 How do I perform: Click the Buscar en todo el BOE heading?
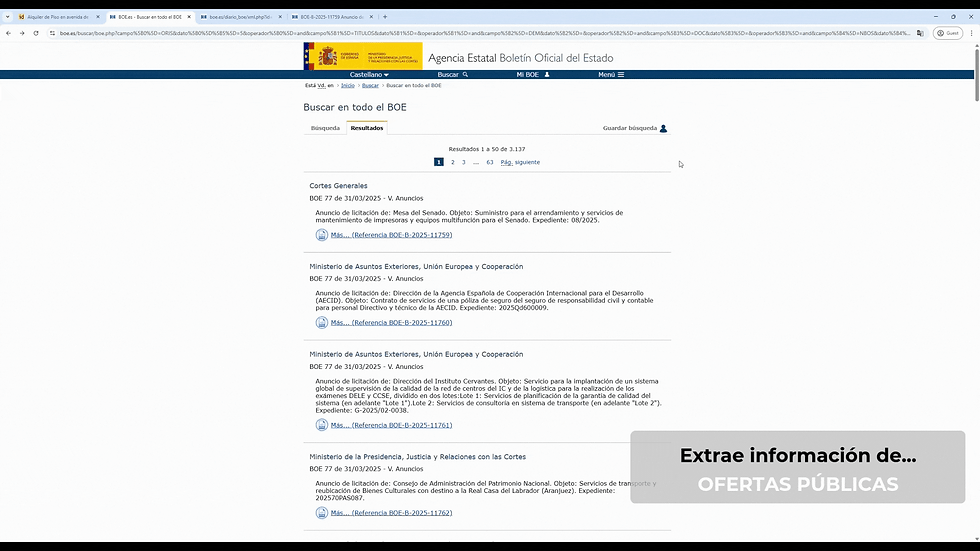(355, 107)
